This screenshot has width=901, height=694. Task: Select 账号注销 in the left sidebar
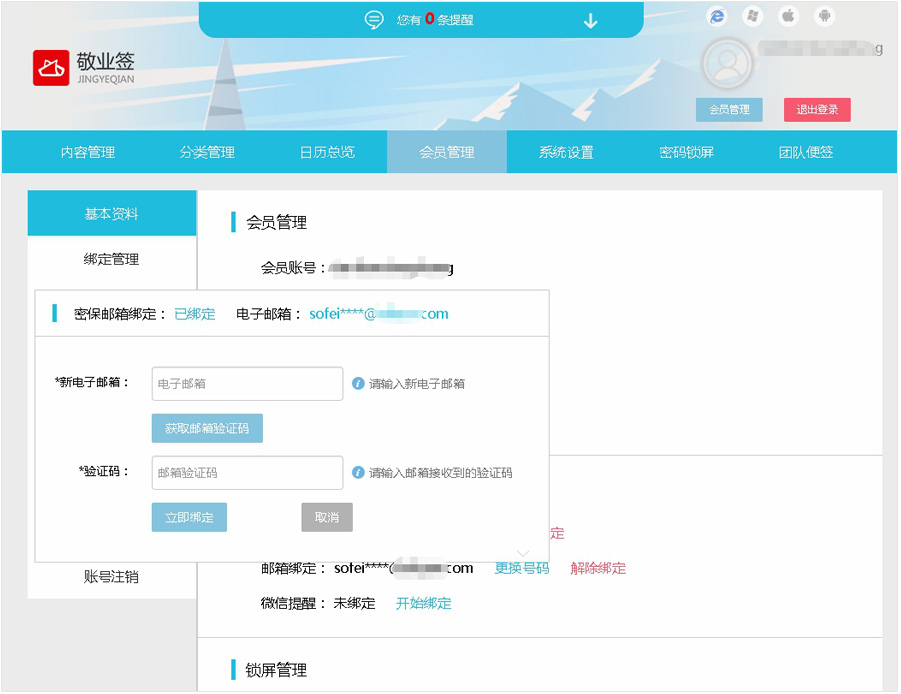[x=112, y=577]
